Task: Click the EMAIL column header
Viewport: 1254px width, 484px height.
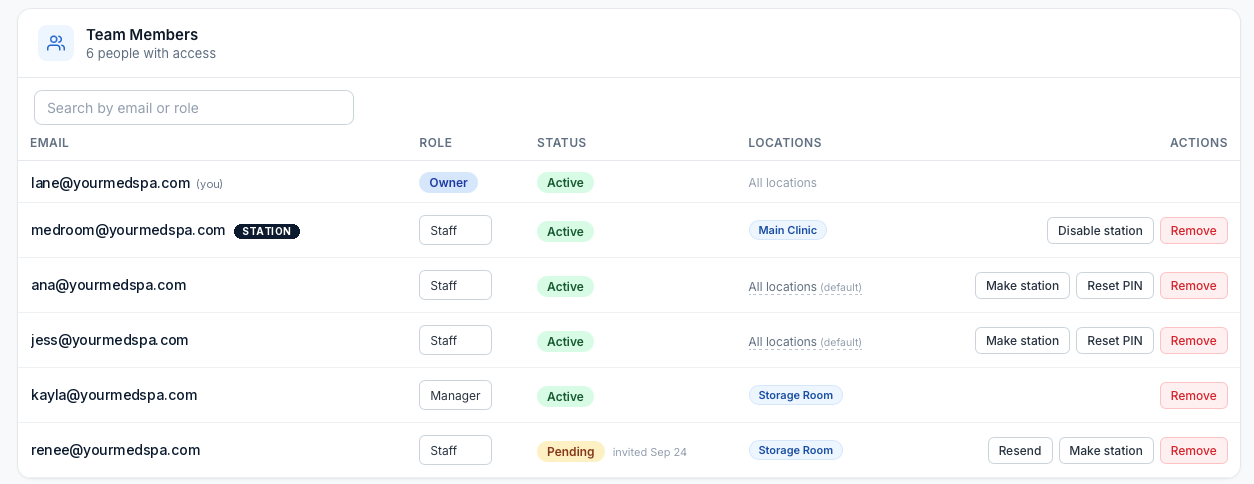Action: (49, 143)
